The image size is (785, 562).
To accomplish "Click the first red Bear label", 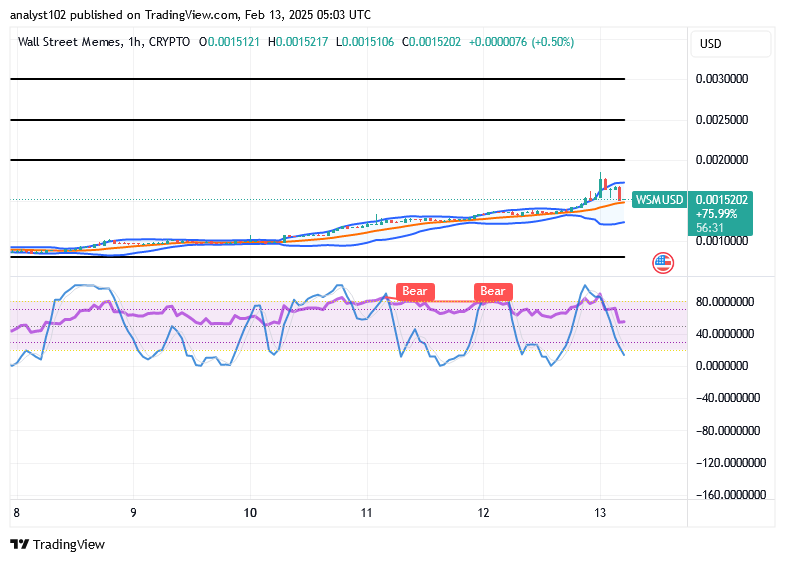I will pyautogui.click(x=415, y=291).
